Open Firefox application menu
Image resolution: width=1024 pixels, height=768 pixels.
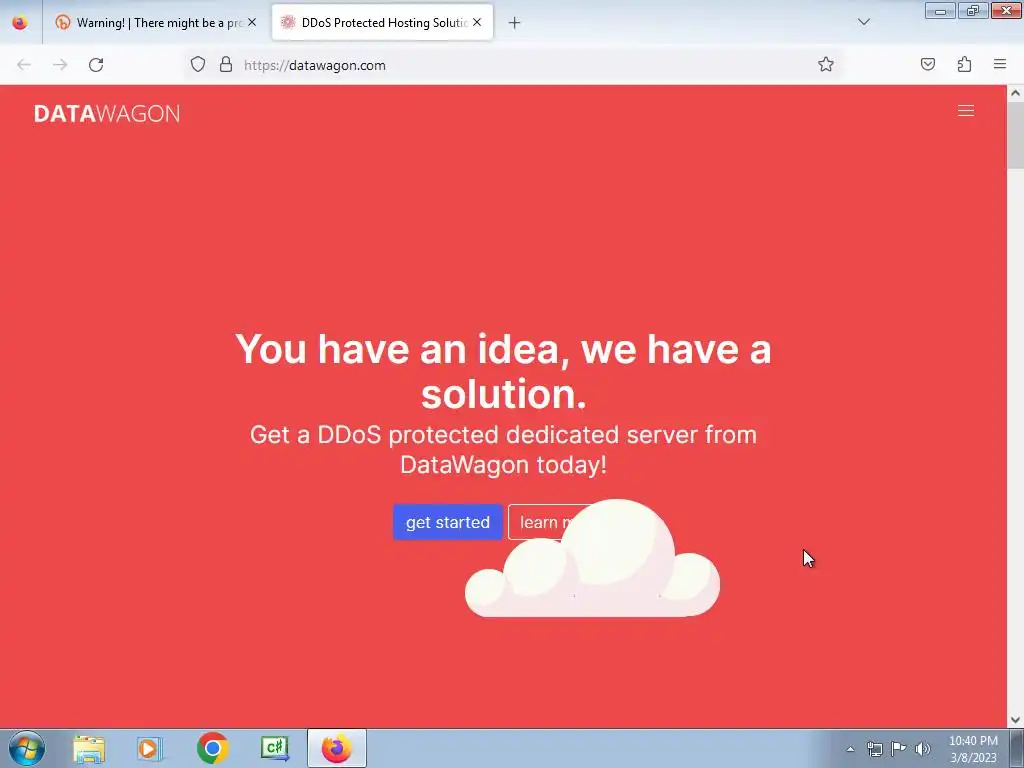coord(1000,64)
